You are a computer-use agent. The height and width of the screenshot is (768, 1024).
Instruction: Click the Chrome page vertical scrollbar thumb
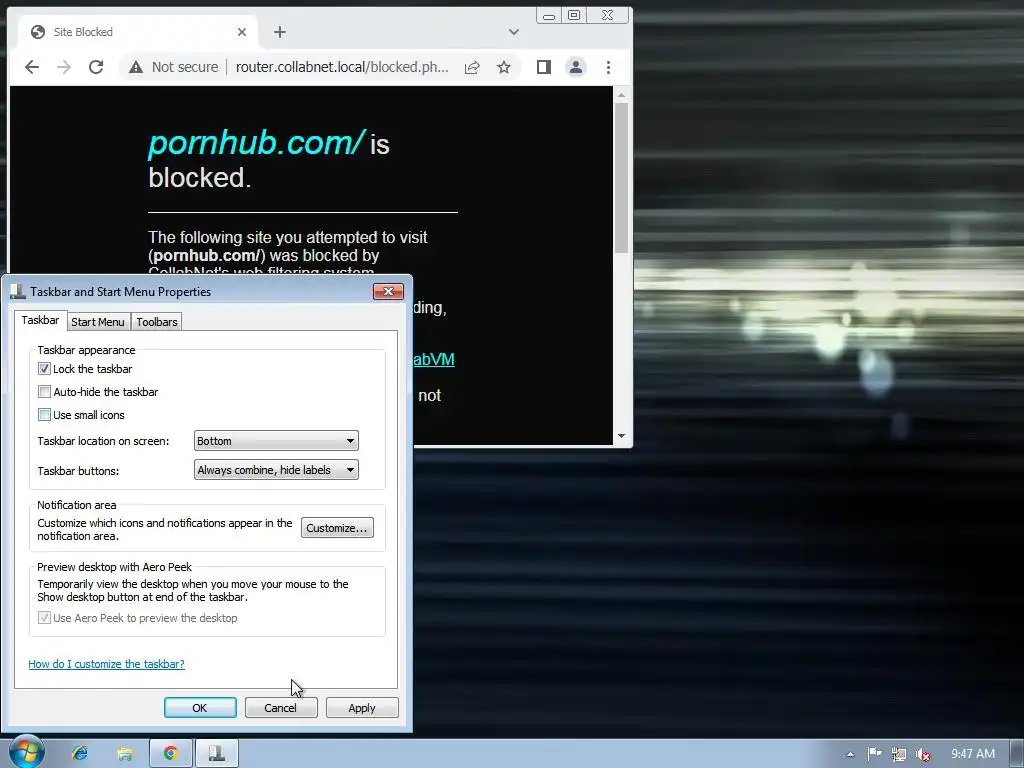tap(621, 178)
